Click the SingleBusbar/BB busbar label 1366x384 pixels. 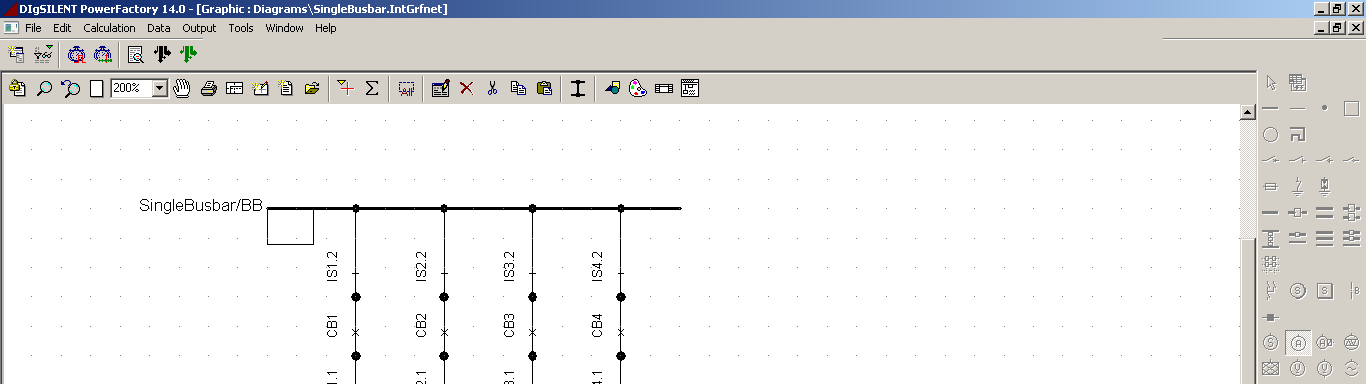[201, 206]
